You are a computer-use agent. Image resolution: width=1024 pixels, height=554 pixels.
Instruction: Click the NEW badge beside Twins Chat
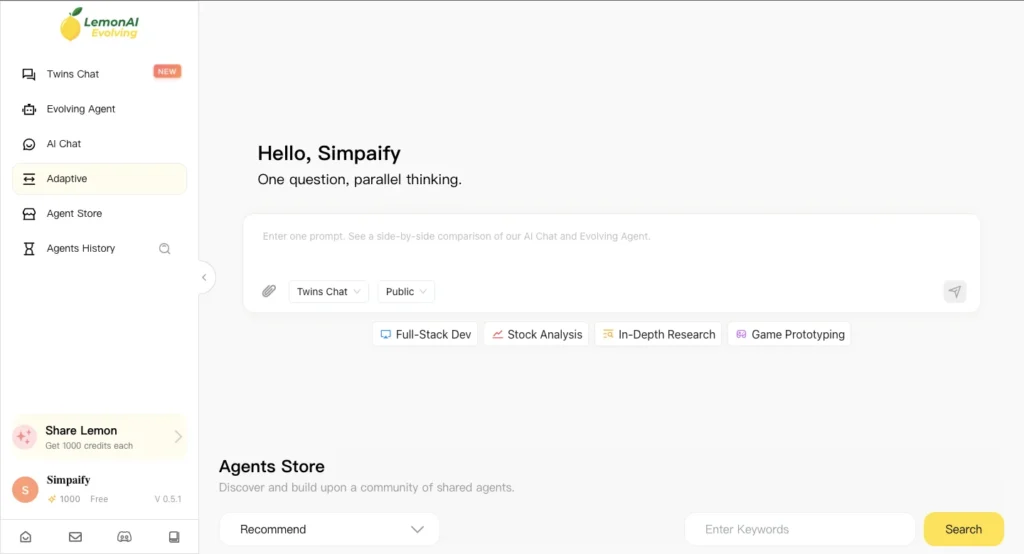point(167,71)
